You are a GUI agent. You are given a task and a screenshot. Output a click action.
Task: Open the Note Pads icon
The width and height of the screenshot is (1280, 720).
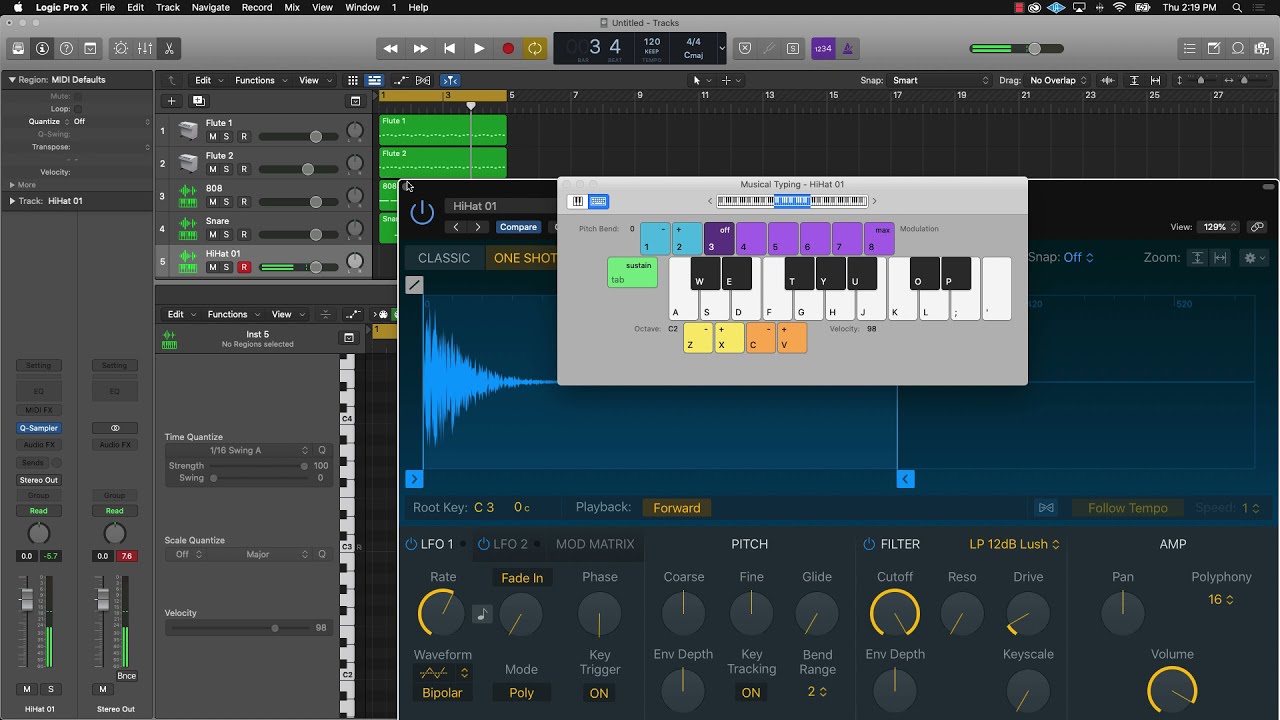tap(1214, 48)
